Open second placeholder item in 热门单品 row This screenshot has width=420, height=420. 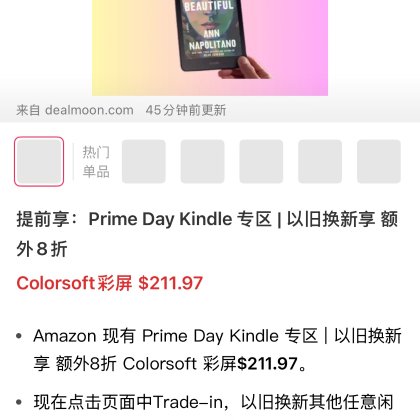pos(202,161)
